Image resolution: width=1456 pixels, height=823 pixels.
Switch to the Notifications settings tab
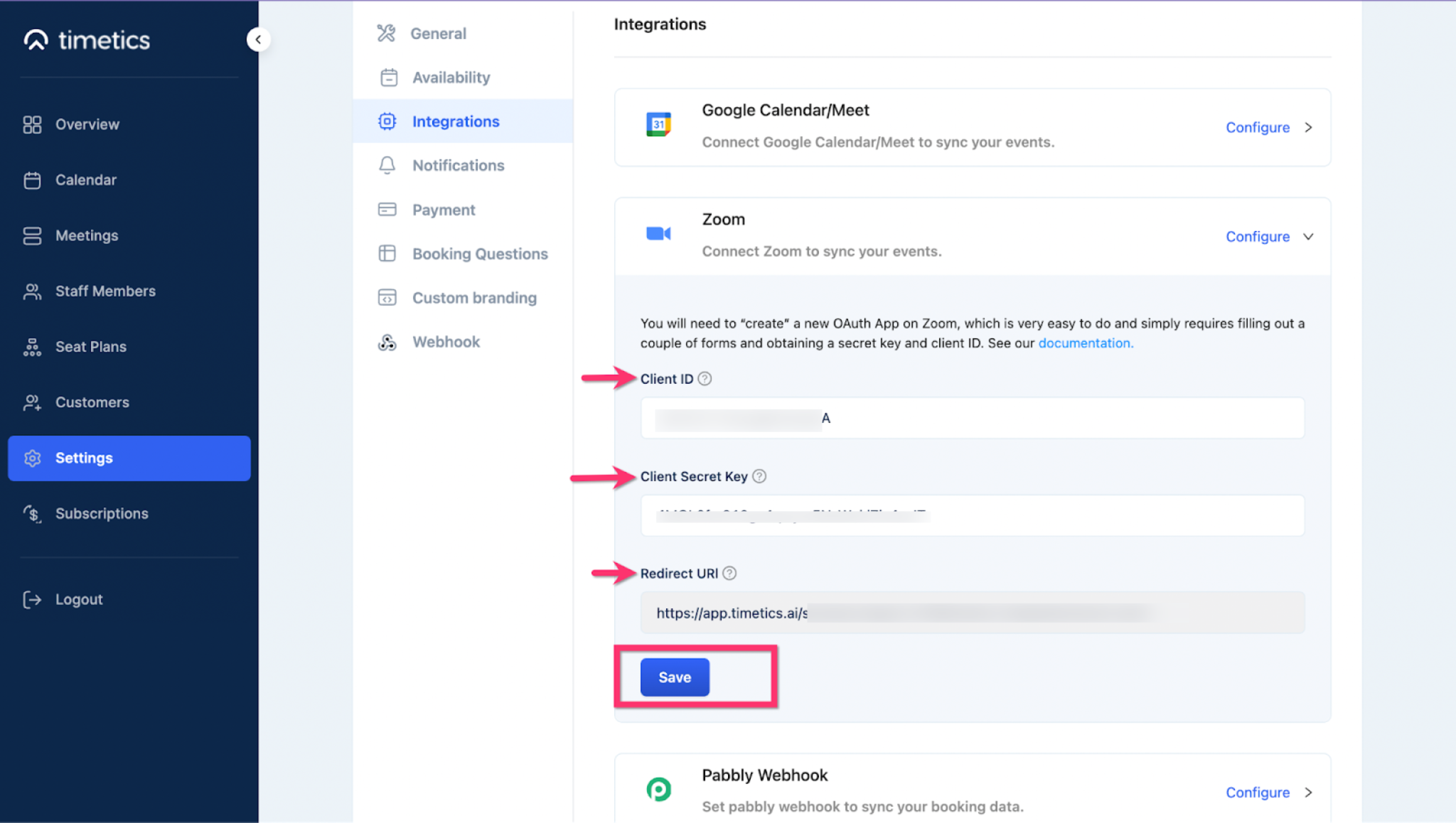(x=458, y=165)
